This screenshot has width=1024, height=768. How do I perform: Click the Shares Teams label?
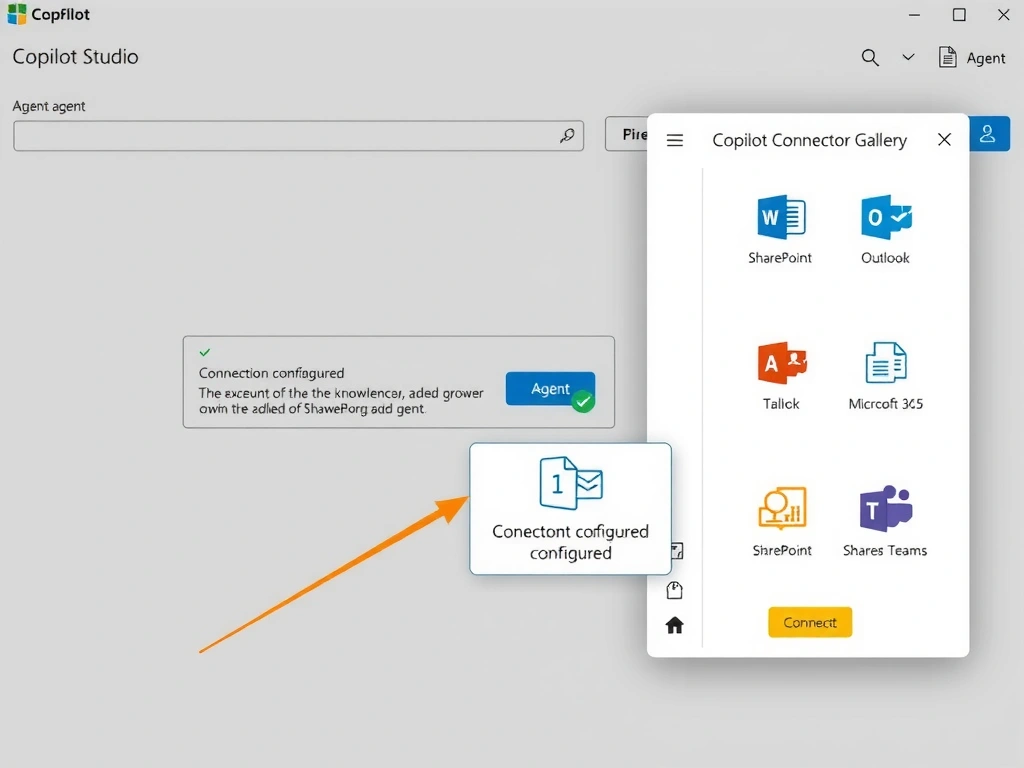point(885,550)
